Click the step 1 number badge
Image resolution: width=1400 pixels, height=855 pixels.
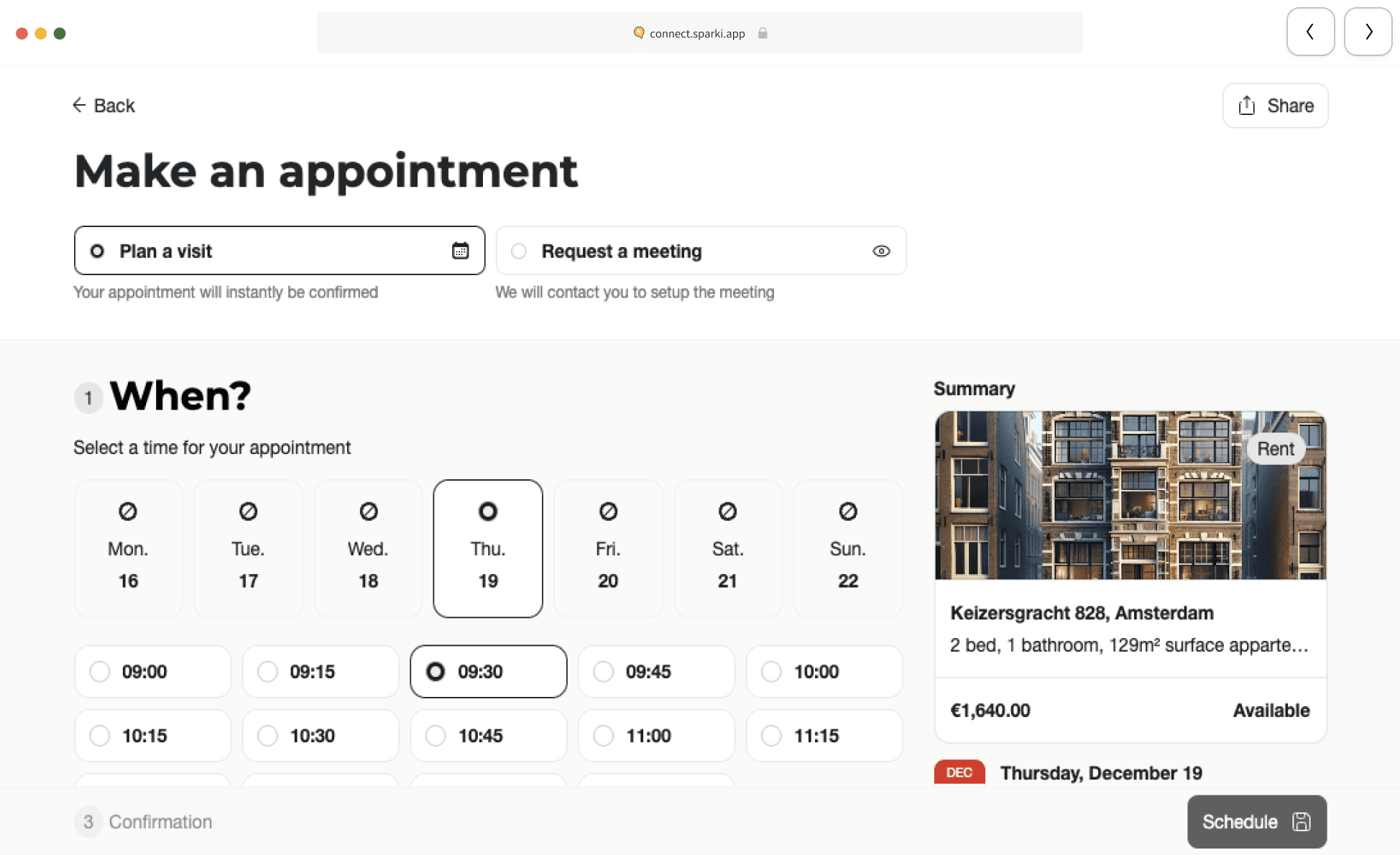point(88,397)
